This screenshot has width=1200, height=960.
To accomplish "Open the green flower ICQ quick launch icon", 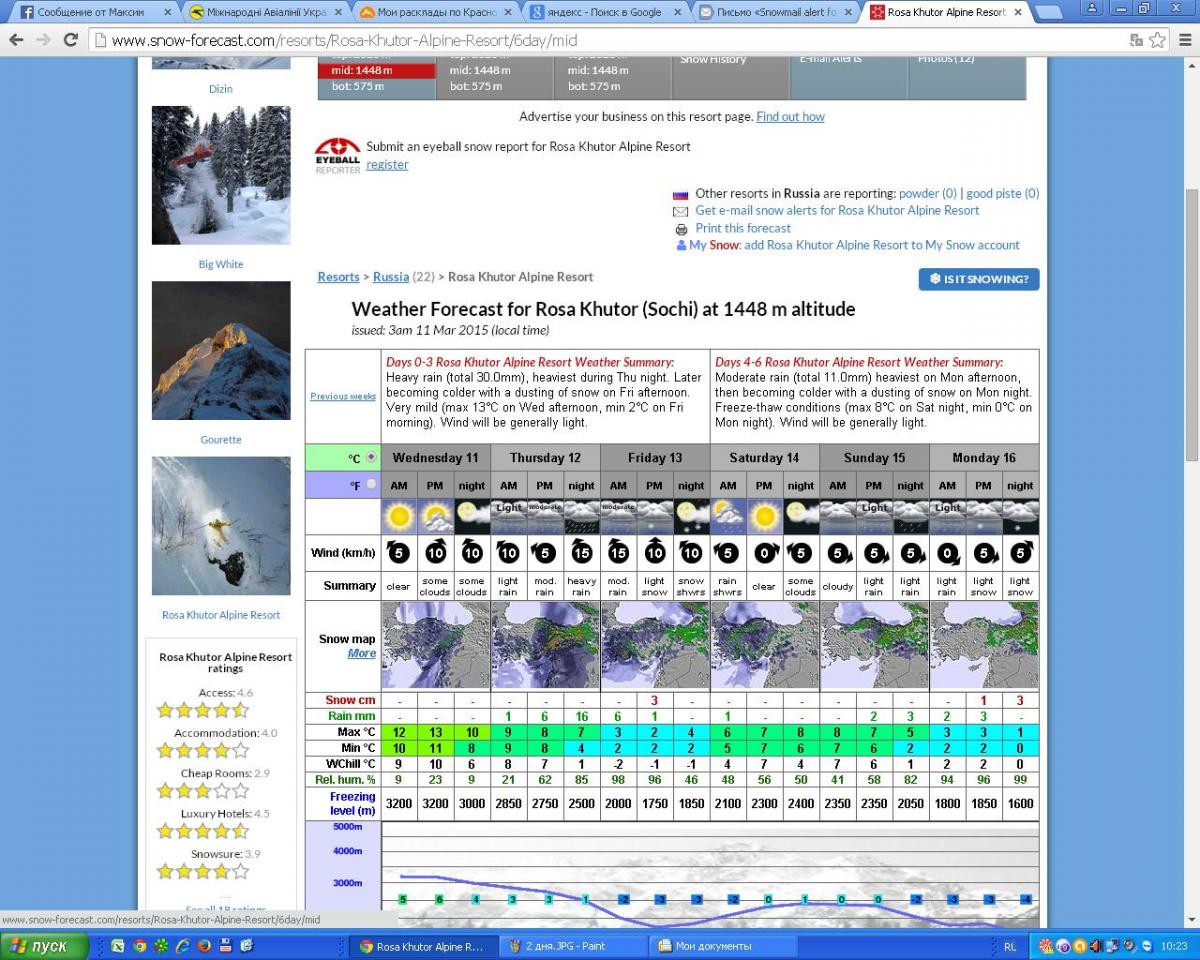I will (x=161, y=945).
